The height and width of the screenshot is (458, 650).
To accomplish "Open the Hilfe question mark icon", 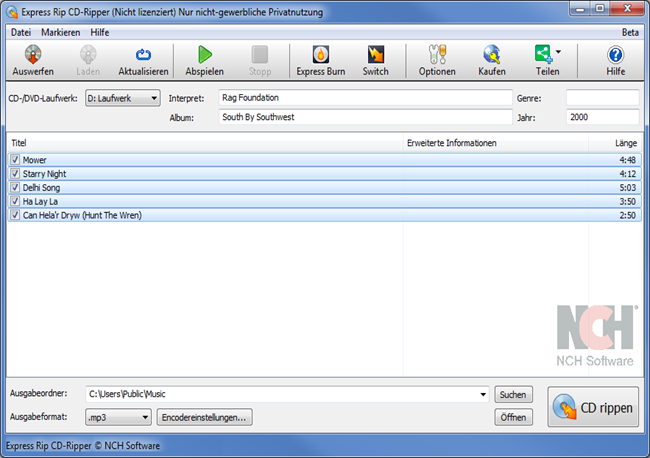I will [616, 54].
